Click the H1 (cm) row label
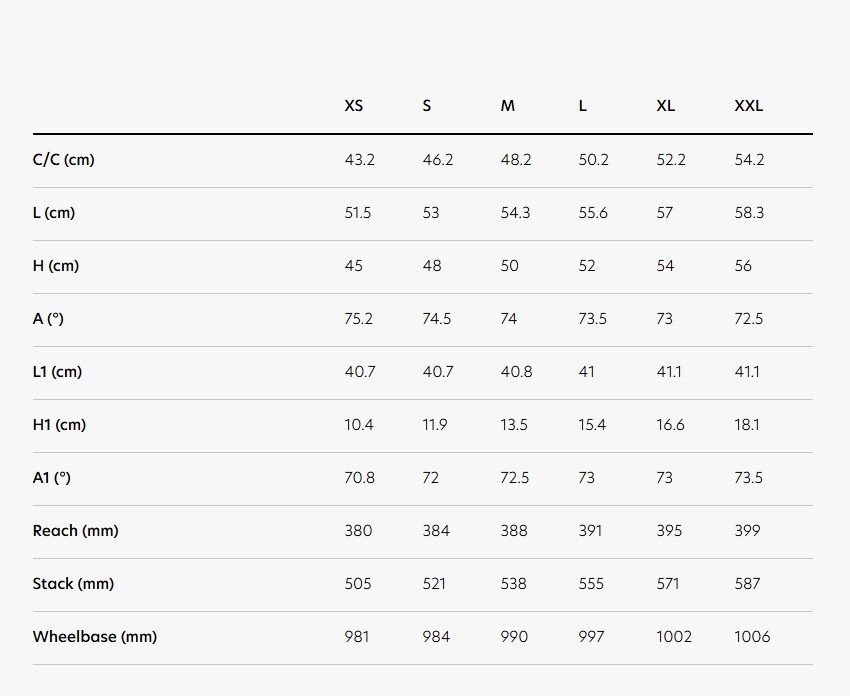This screenshot has height=696, width=850. (x=59, y=424)
